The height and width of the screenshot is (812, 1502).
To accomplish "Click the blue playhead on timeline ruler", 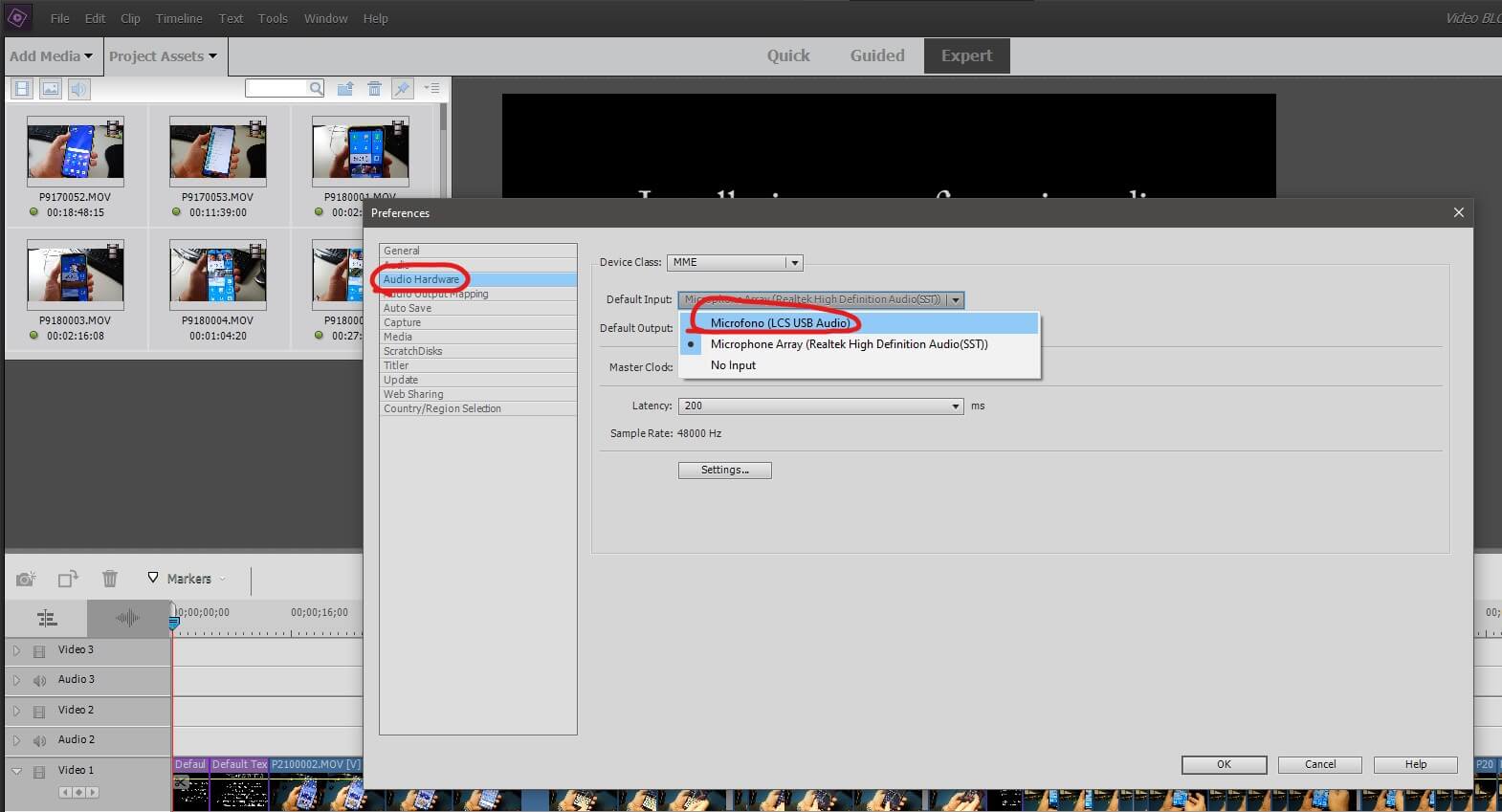I will 174,623.
